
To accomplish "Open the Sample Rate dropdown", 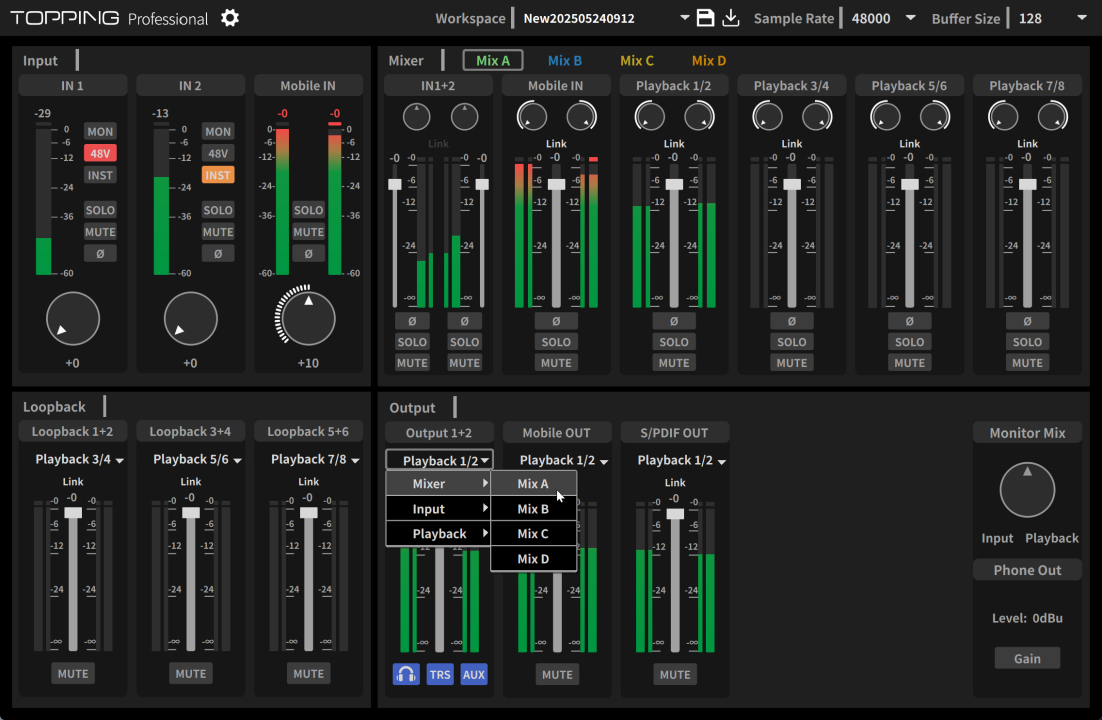I will [911, 18].
